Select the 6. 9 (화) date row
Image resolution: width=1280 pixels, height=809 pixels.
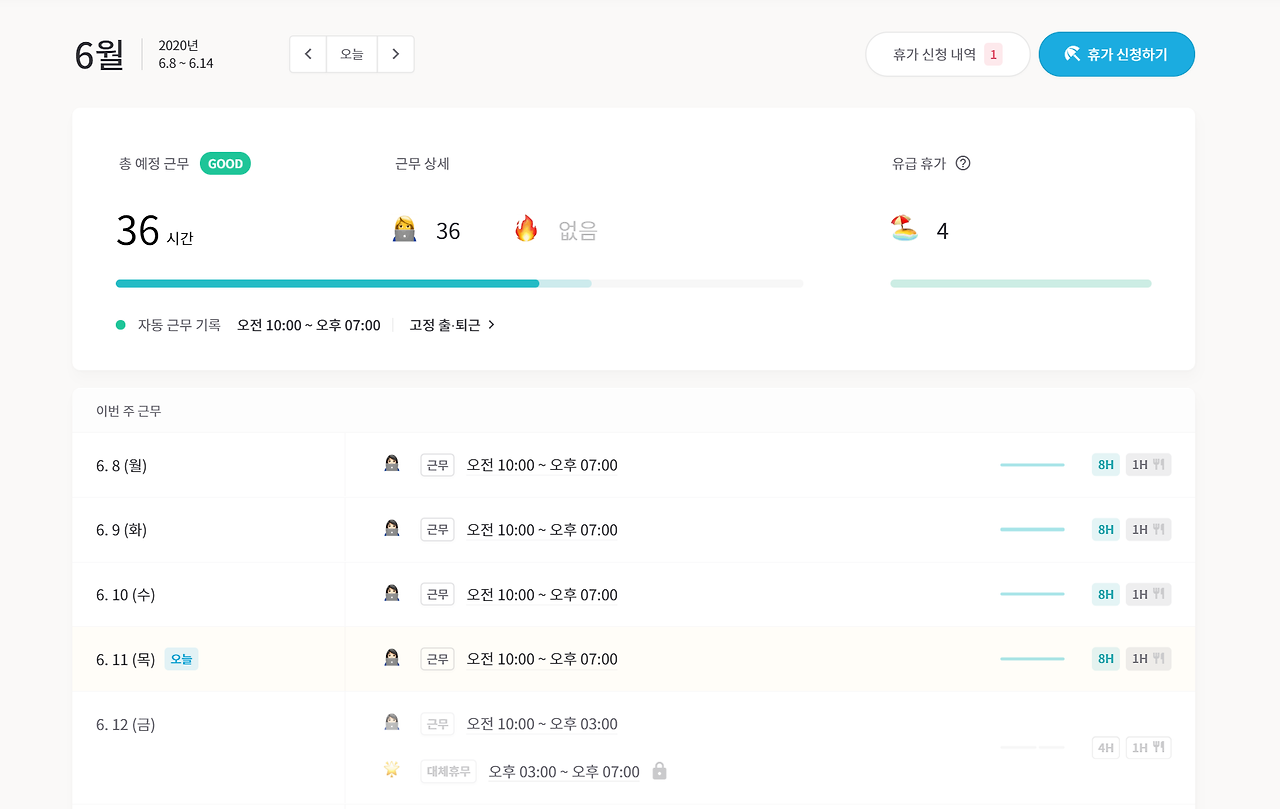[634, 530]
